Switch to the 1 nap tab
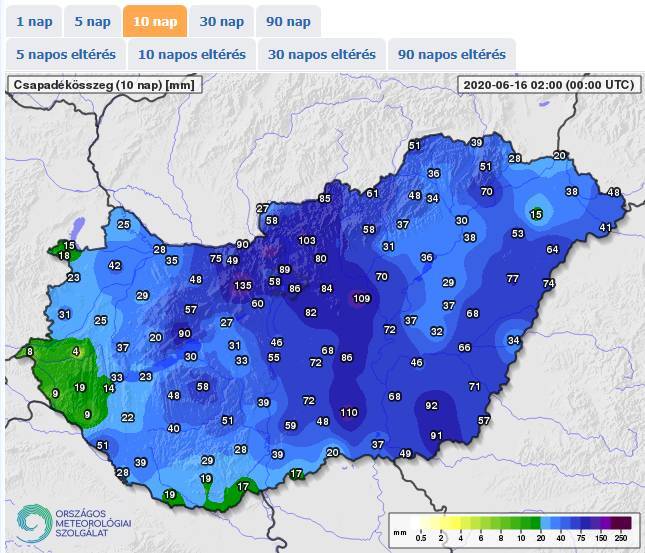 [32, 21]
